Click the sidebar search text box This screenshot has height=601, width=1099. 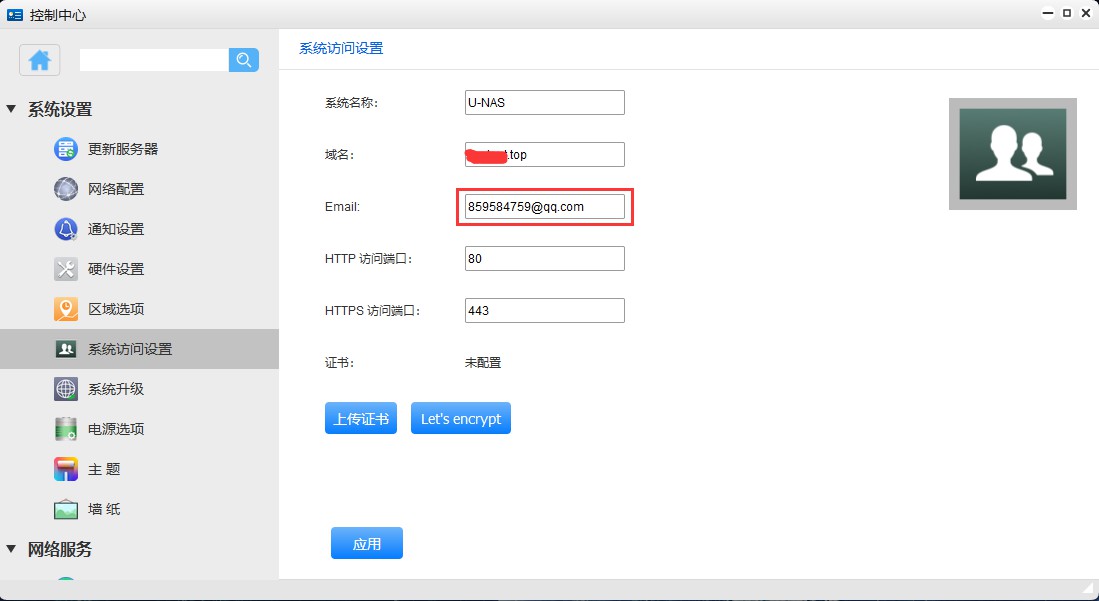pos(154,60)
